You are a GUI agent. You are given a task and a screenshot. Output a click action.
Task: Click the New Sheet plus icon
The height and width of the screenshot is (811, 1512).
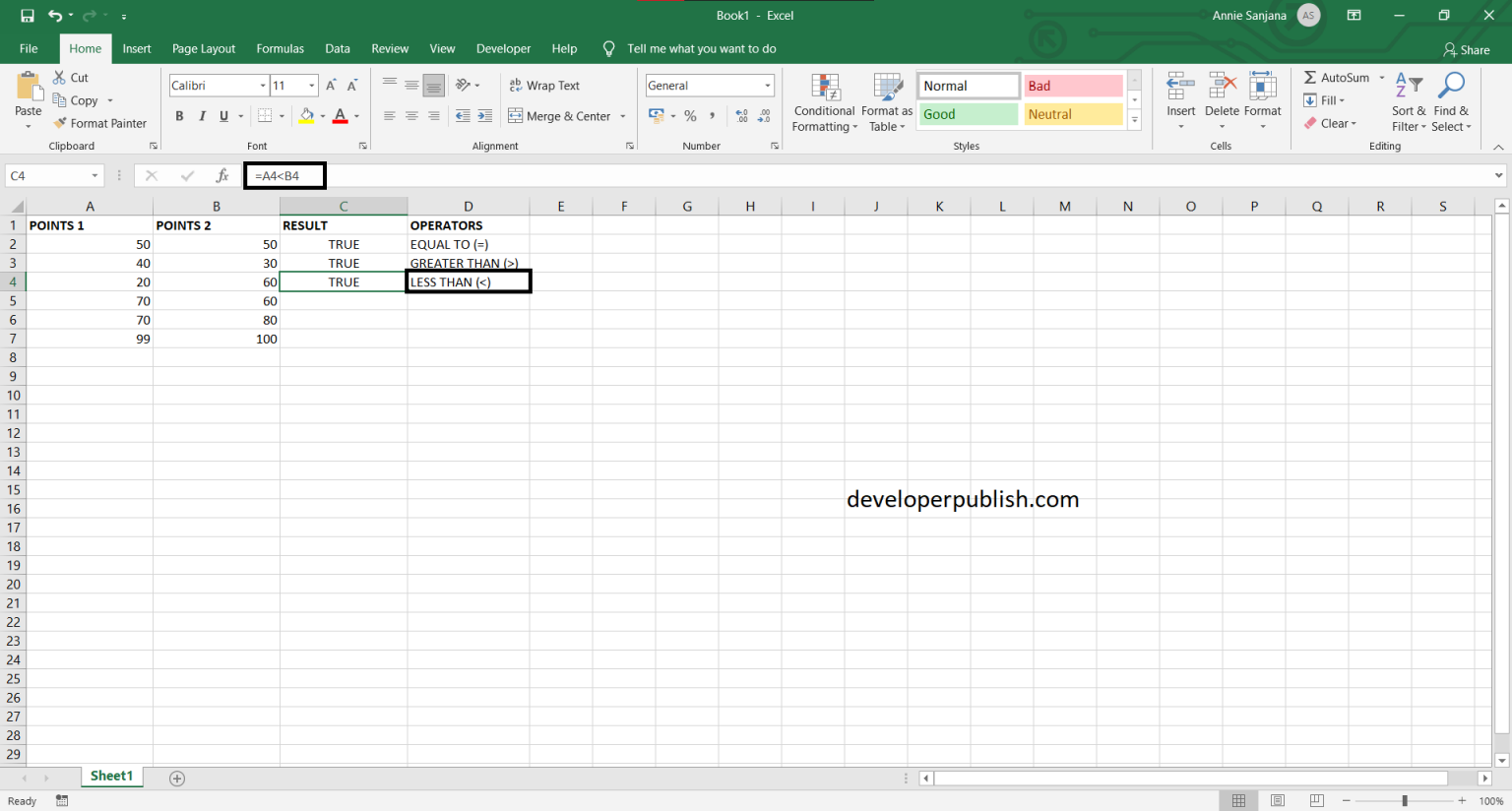click(177, 779)
